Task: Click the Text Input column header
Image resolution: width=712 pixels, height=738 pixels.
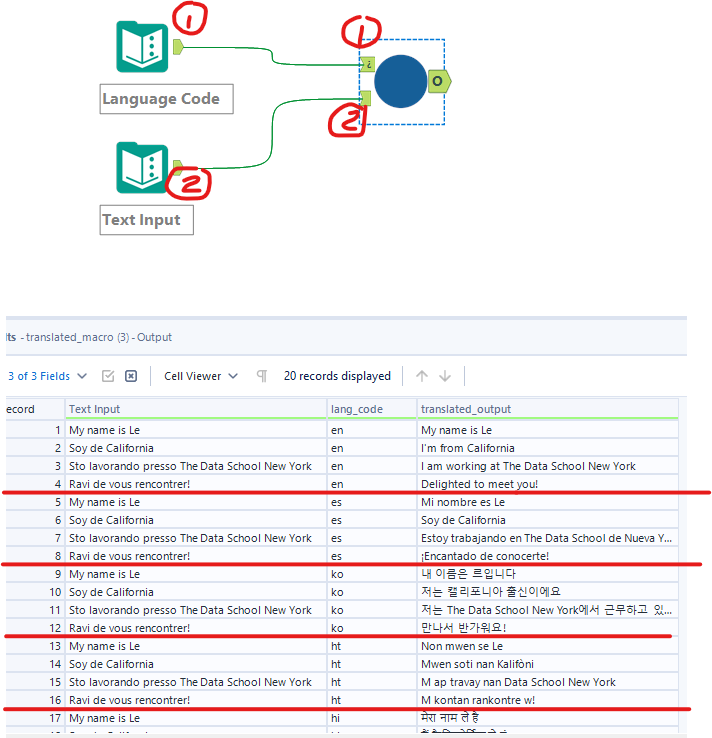Action: tap(196, 409)
